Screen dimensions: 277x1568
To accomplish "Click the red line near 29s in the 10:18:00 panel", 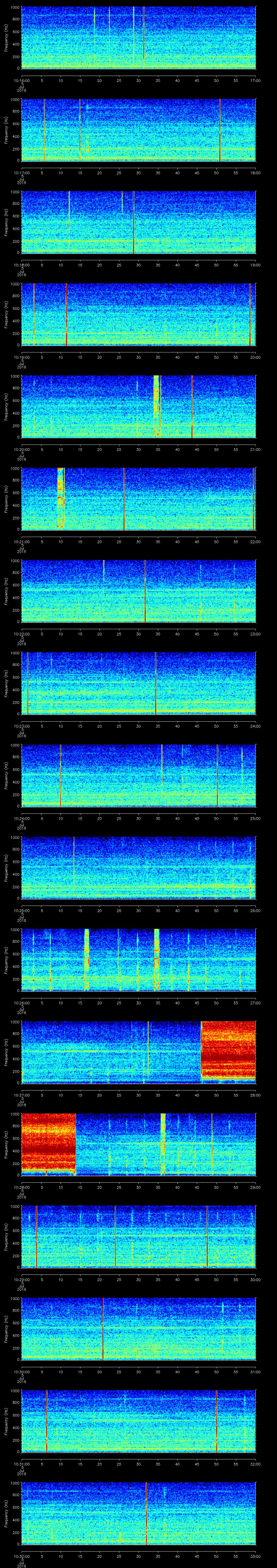I will point(133,222).
